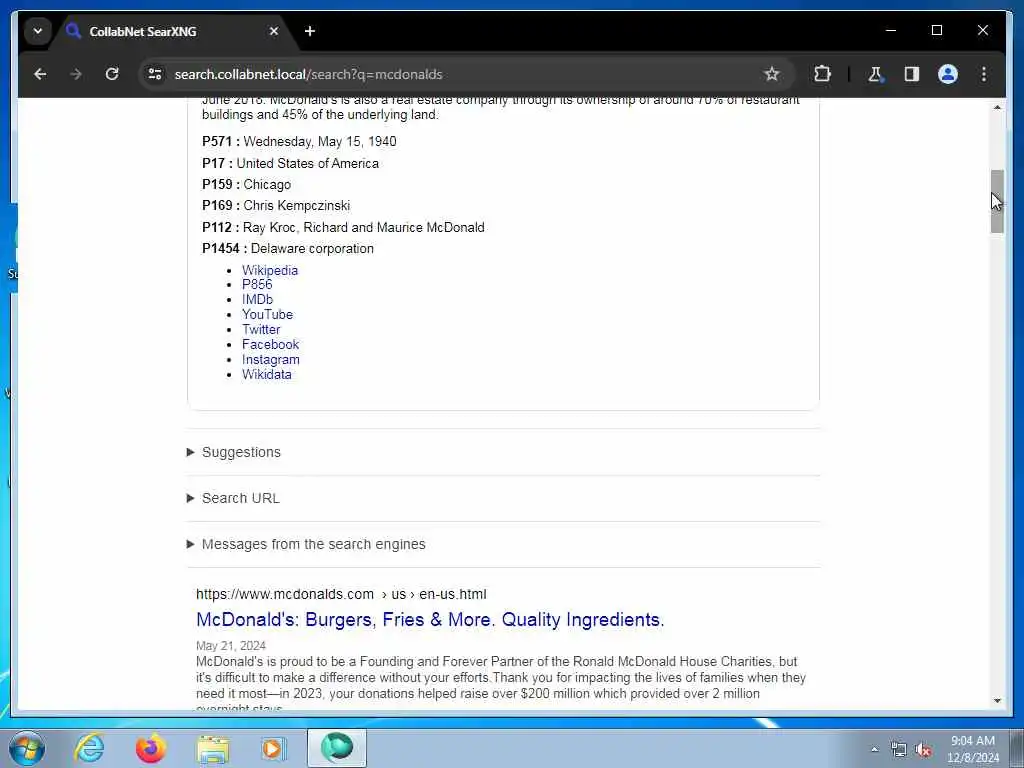Launch Firefox from taskbar
Viewport: 1024px width, 768px height.
click(x=150, y=748)
